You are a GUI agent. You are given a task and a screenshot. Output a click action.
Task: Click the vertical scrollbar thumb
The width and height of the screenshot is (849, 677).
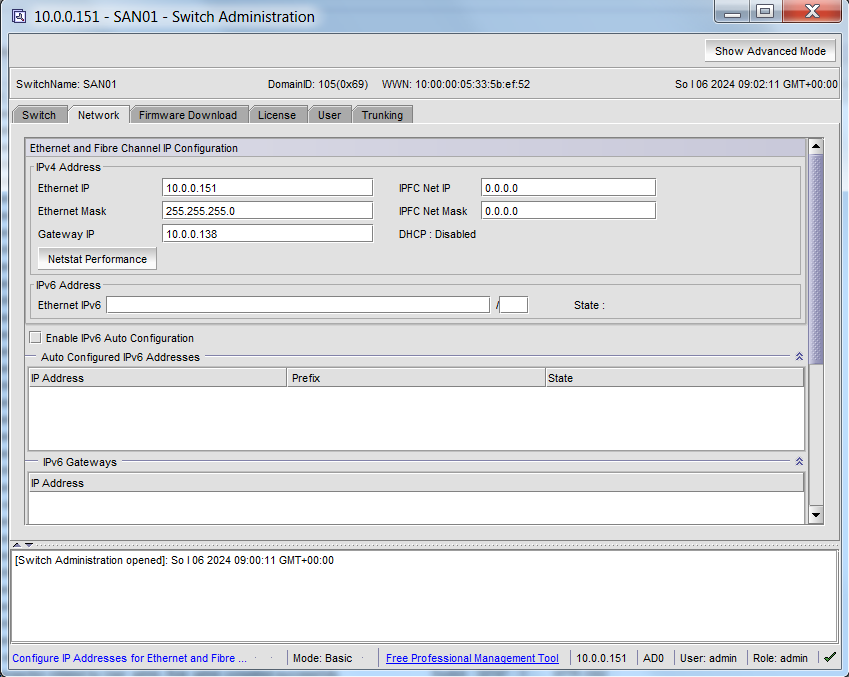(x=816, y=260)
